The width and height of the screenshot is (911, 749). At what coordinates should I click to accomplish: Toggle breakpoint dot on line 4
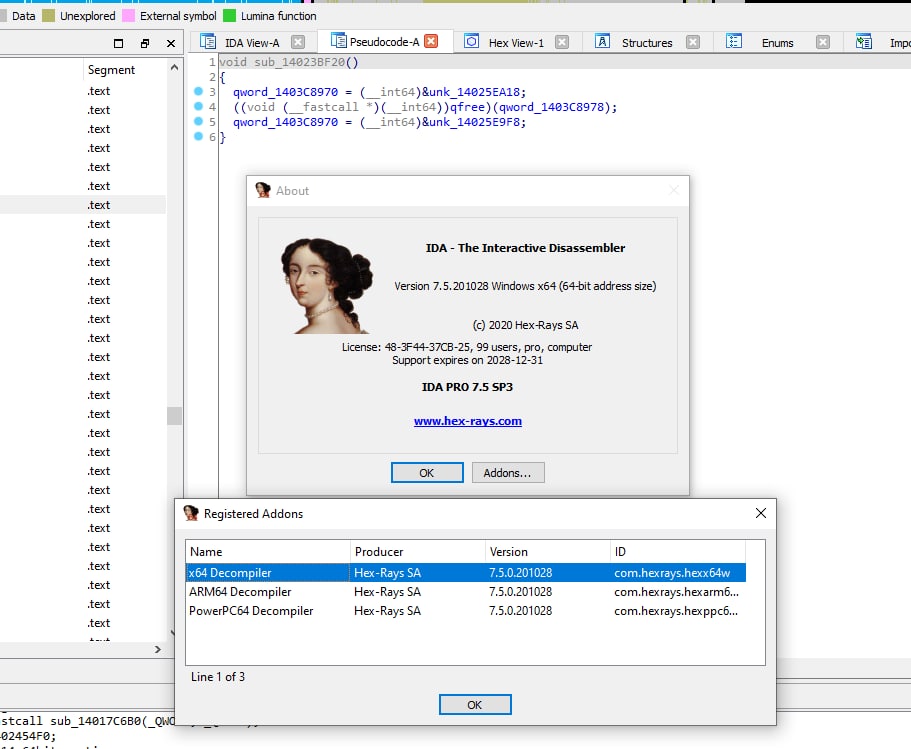[x=198, y=106]
